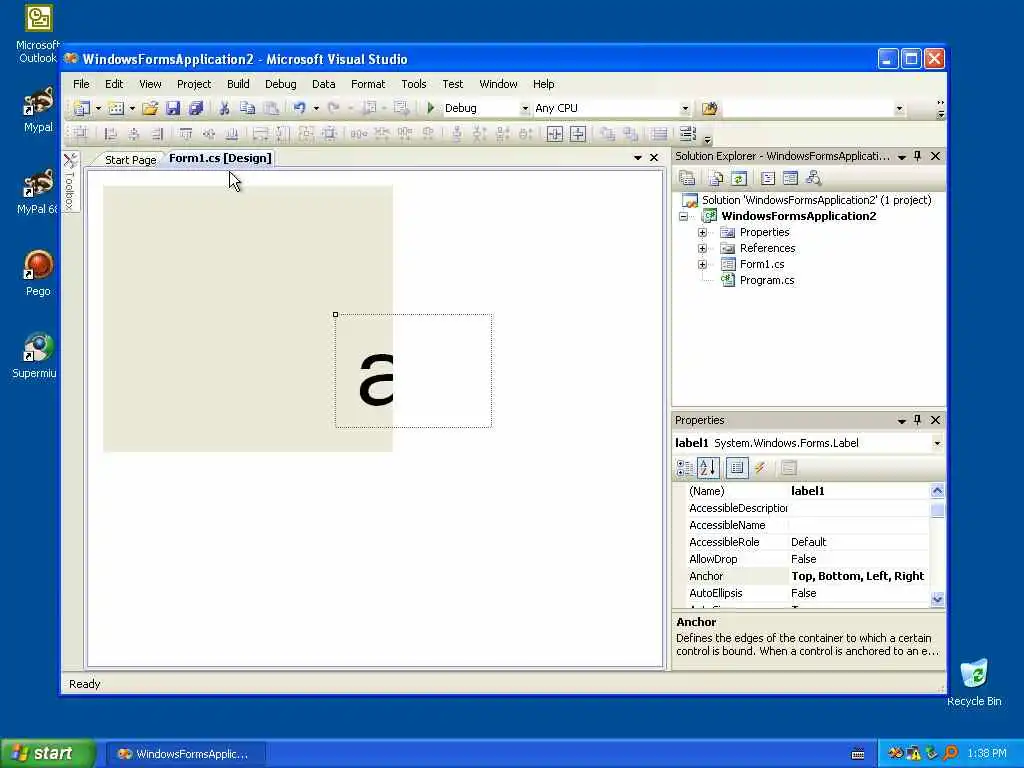Open label1 object selector dropdown in Properties
The width and height of the screenshot is (1024, 768).
tap(937, 443)
